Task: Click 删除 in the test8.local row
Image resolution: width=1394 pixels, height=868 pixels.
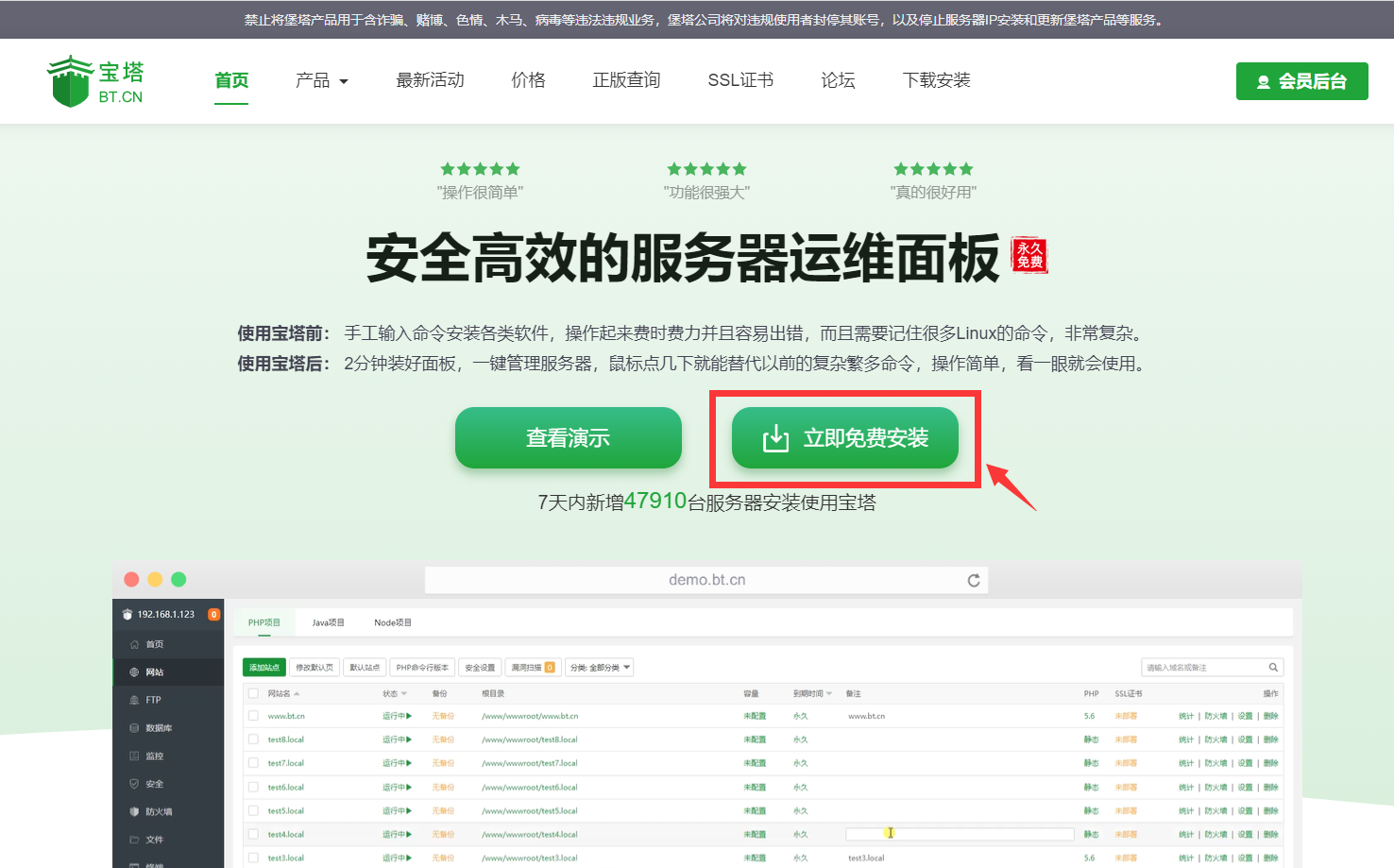Action: point(1271,740)
